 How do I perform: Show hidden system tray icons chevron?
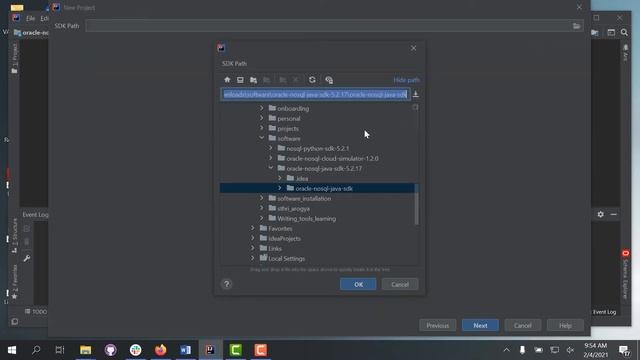[507, 350]
